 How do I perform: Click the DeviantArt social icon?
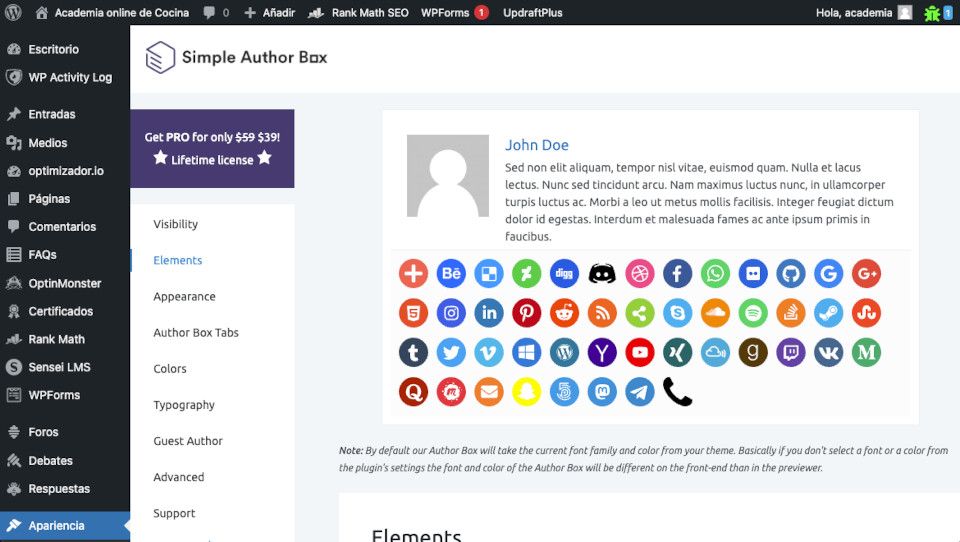click(x=527, y=273)
